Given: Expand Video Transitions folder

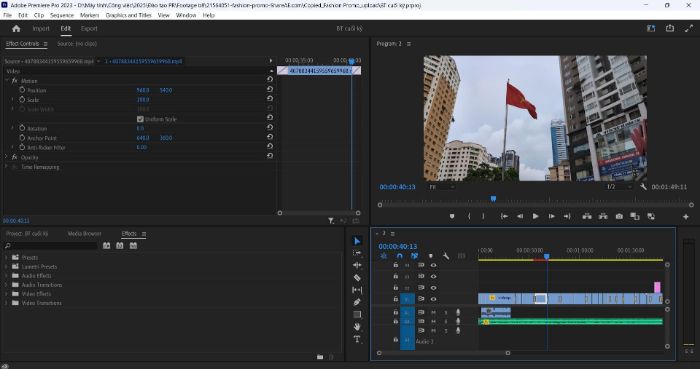Looking at the screenshot, I should (x=6, y=303).
